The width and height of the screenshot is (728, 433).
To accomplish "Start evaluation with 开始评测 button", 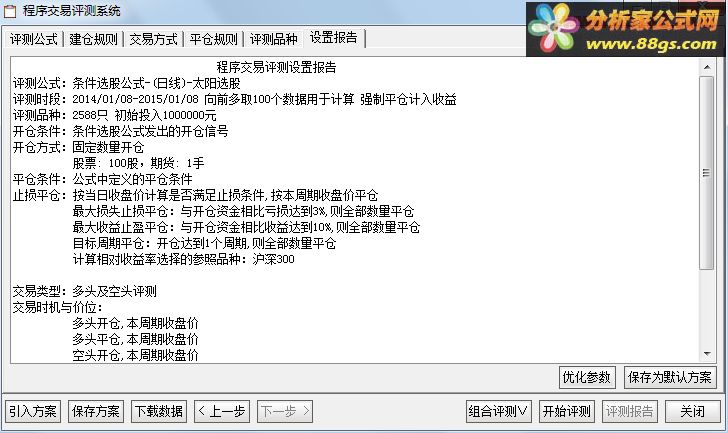I will (566, 411).
